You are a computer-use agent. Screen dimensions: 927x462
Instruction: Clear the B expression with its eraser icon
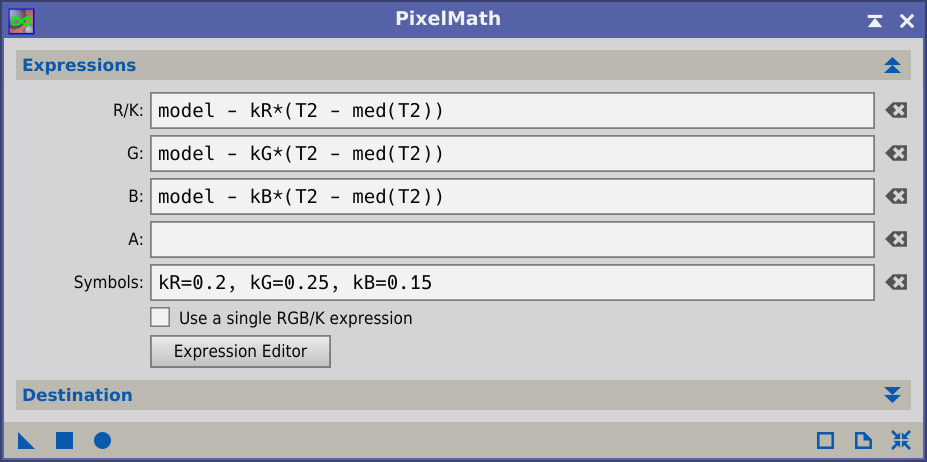pos(896,196)
